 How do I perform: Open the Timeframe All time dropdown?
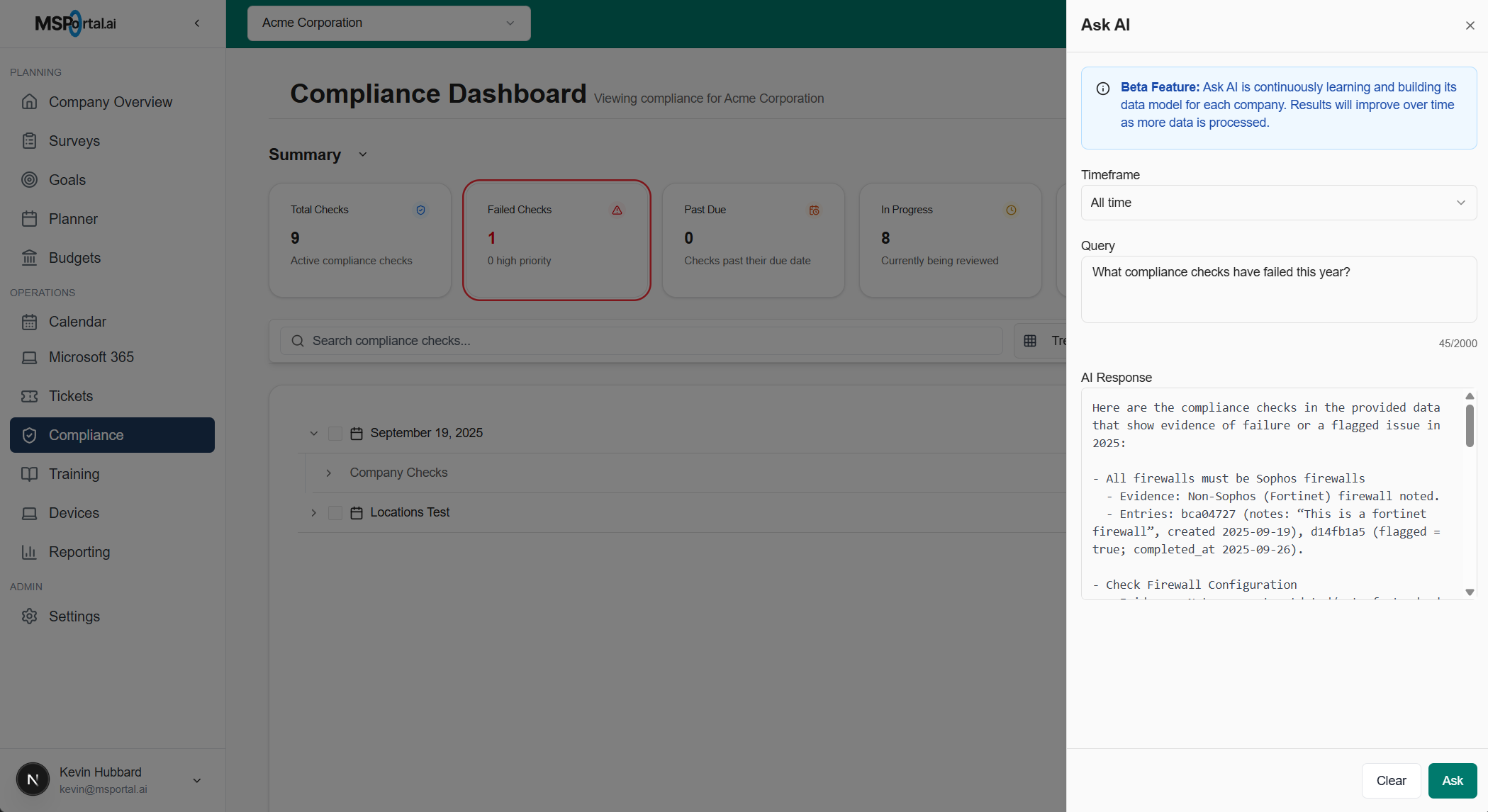(1278, 203)
